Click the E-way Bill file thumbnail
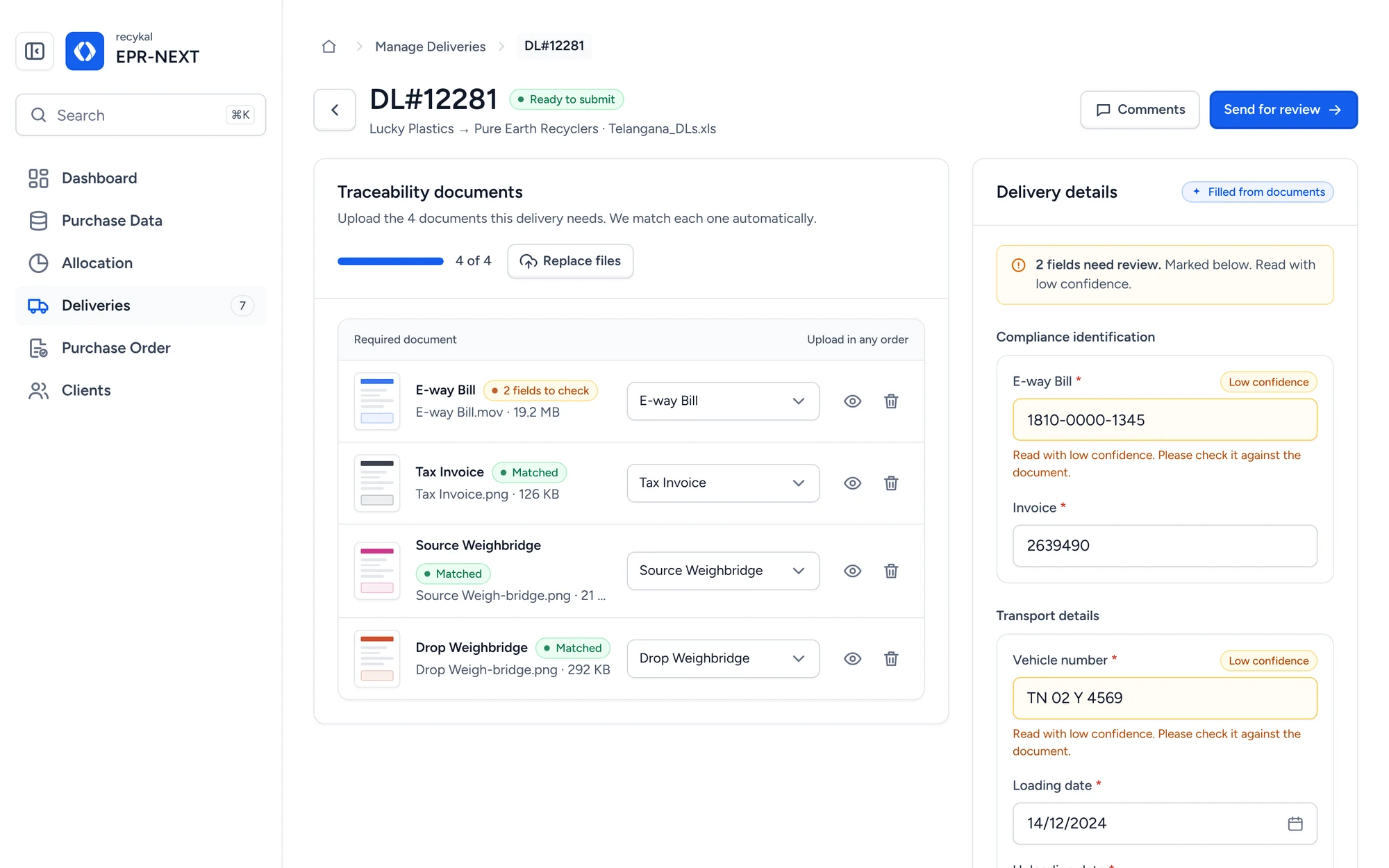The width and height of the screenshot is (1389, 868). coord(377,401)
